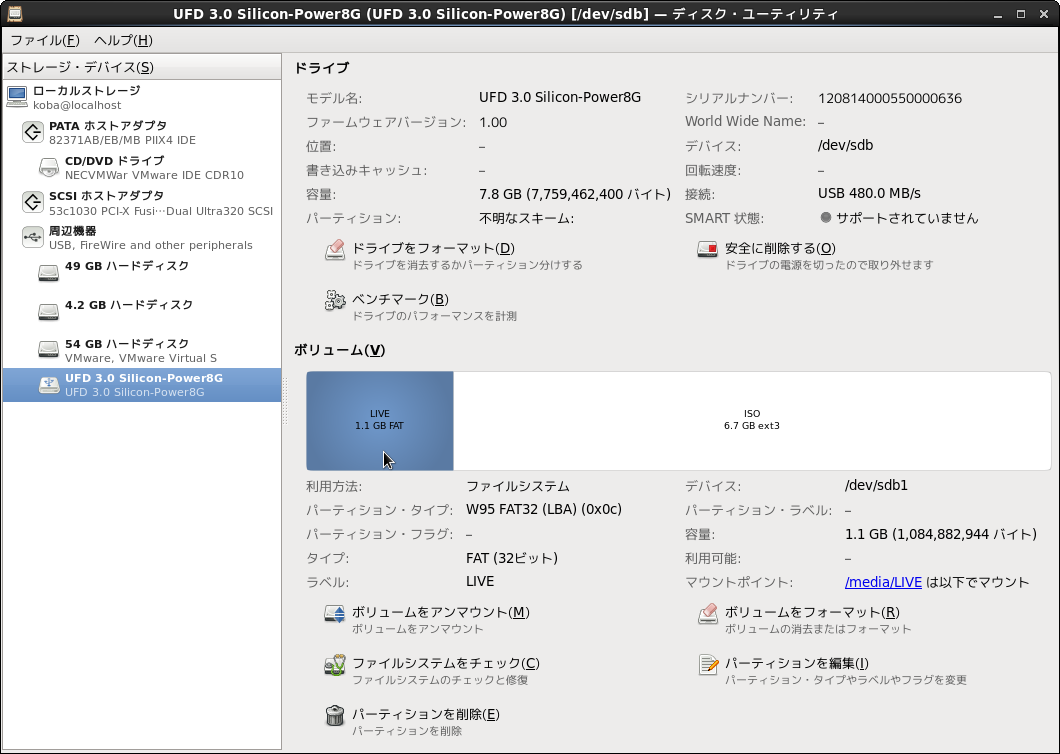Click the Check Filesystem icon
Viewport: 1060px width, 754px height.
335,666
